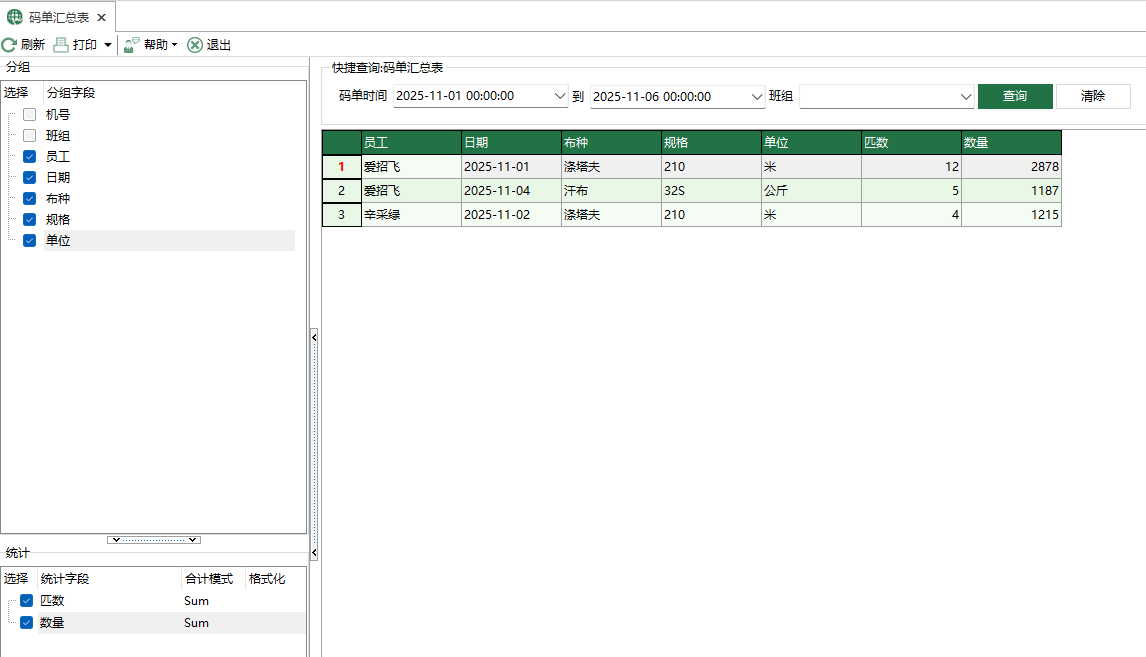Click the globe icon on the 码单汇总表 tab
Image resolution: width=1146 pixels, height=657 pixels.
(12, 17)
